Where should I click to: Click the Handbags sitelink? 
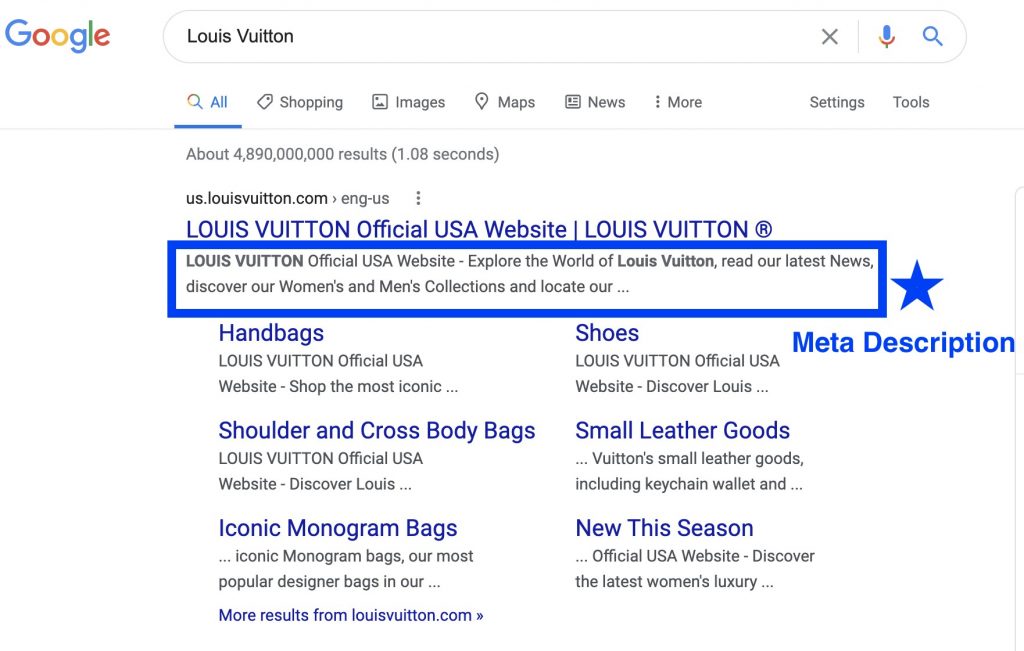[271, 333]
